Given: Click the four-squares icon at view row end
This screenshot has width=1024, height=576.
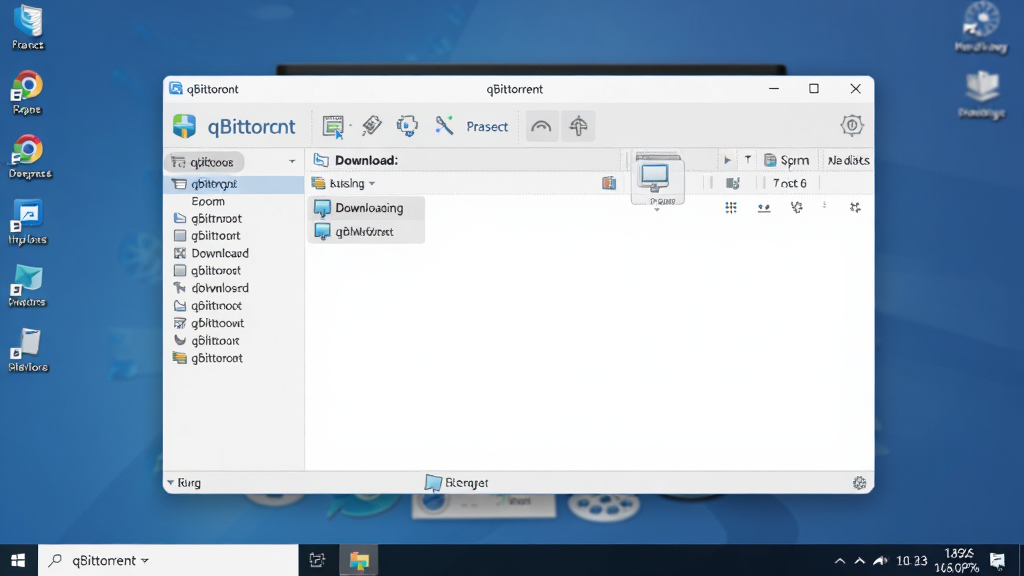Looking at the screenshot, I should pyautogui.click(x=855, y=208).
